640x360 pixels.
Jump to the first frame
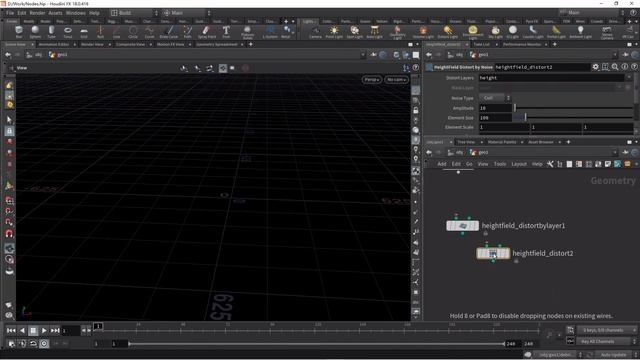11,330
